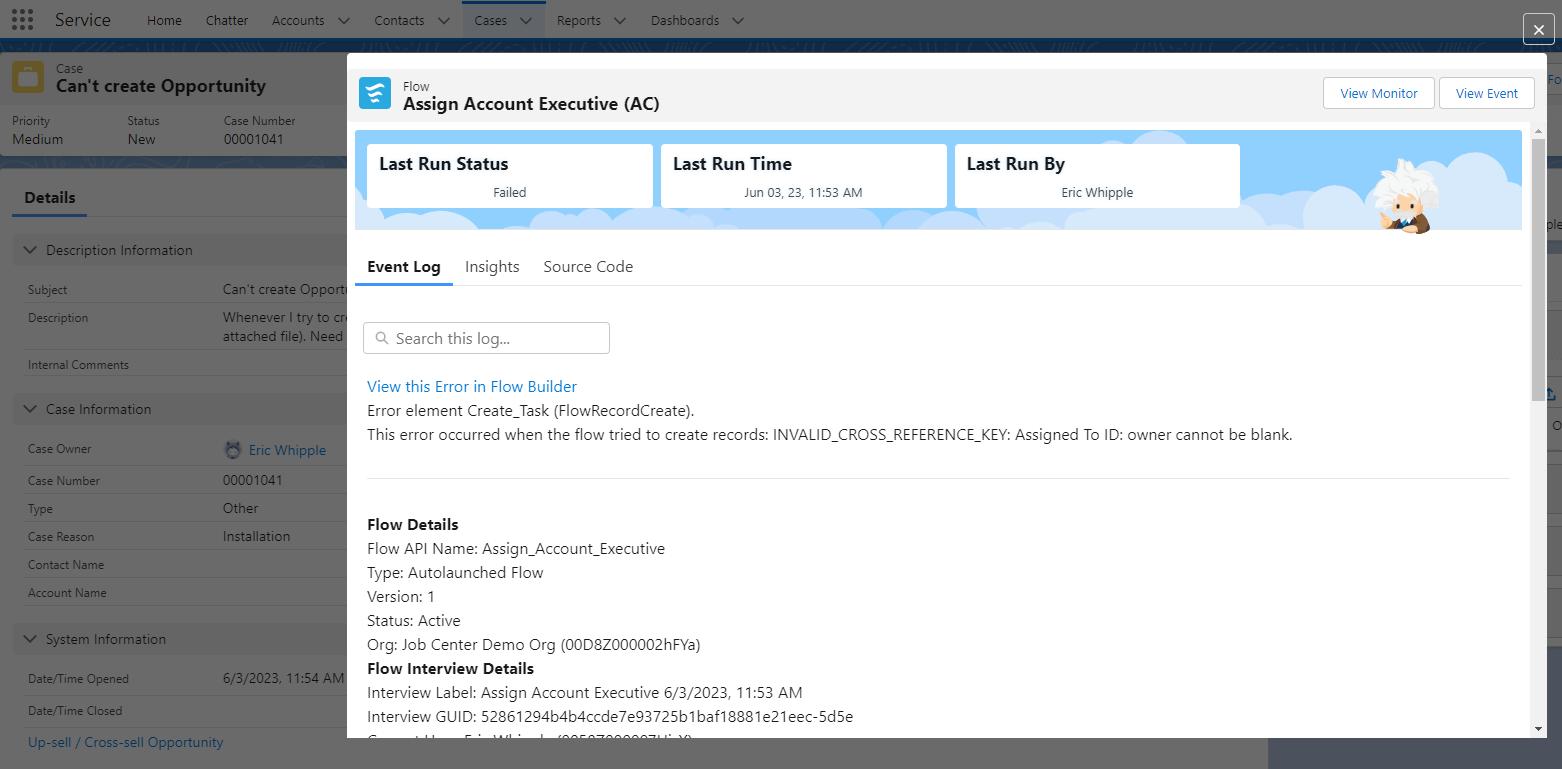Click the View Monitor button
Viewport: 1562px width, 769px height.
[x=1379, y=93]
